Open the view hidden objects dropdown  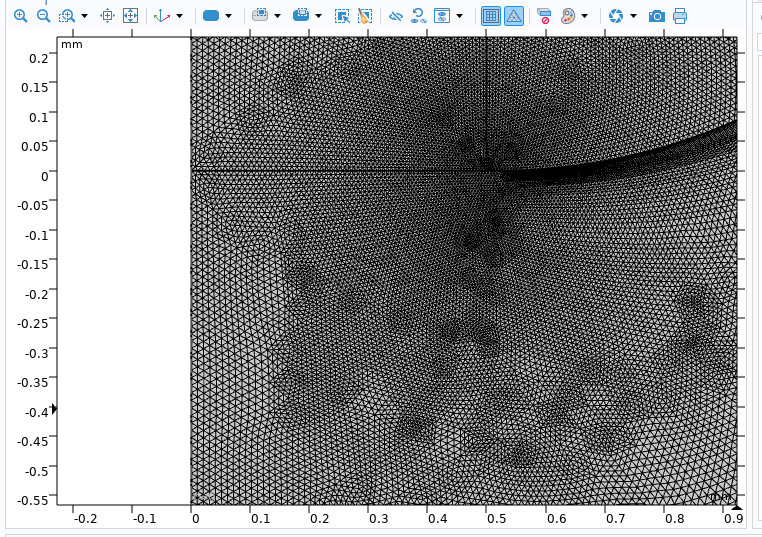coord(460,16)
